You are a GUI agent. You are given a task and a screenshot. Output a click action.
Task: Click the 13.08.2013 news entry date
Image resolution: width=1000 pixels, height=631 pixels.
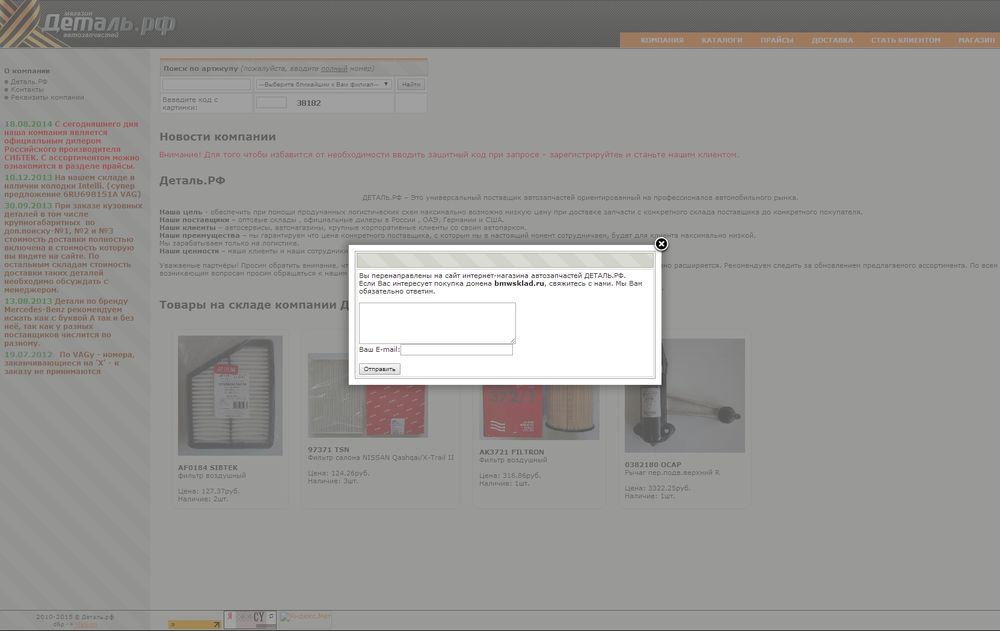tap(28, 301)
